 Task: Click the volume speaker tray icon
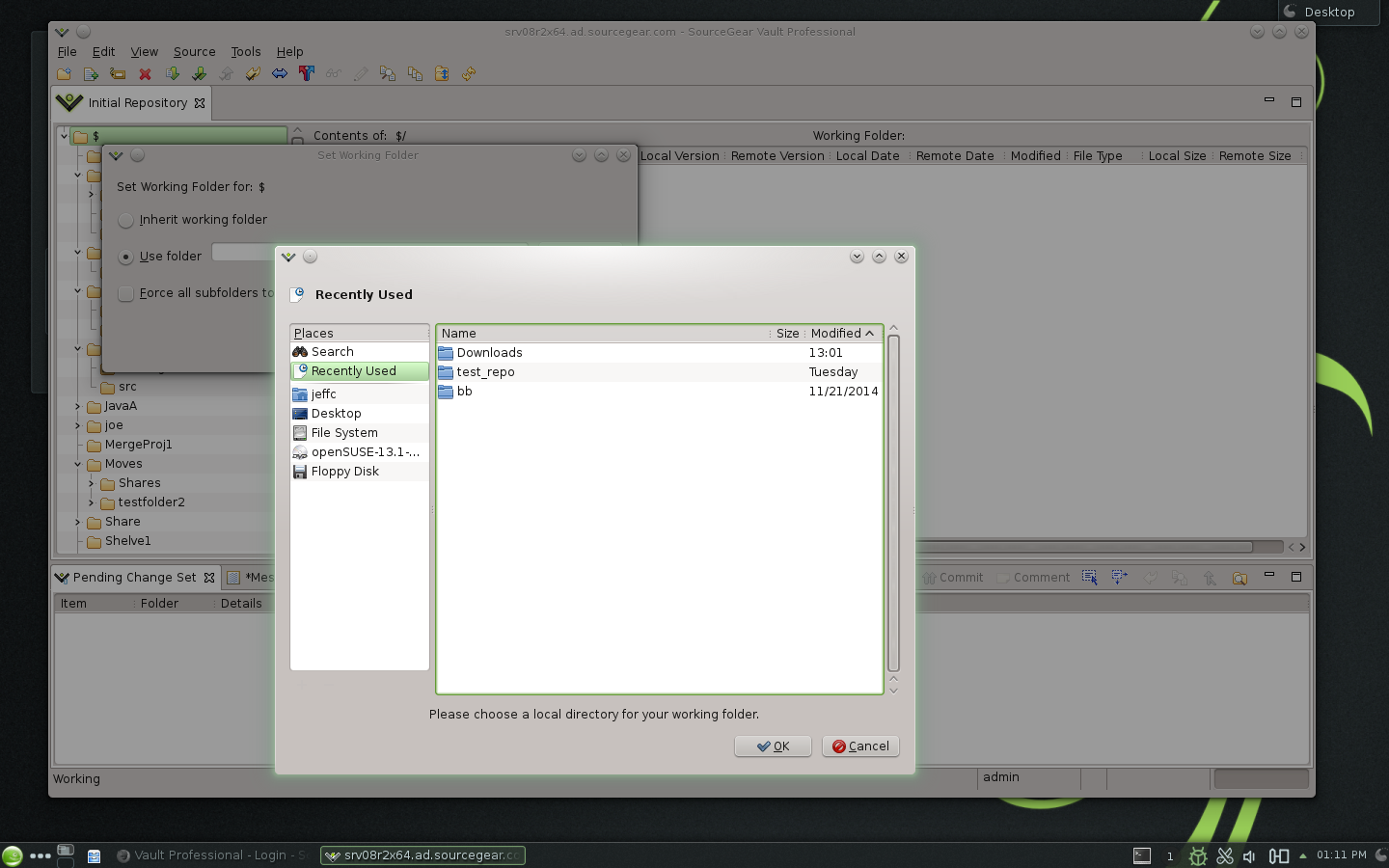click(1250, 855)
